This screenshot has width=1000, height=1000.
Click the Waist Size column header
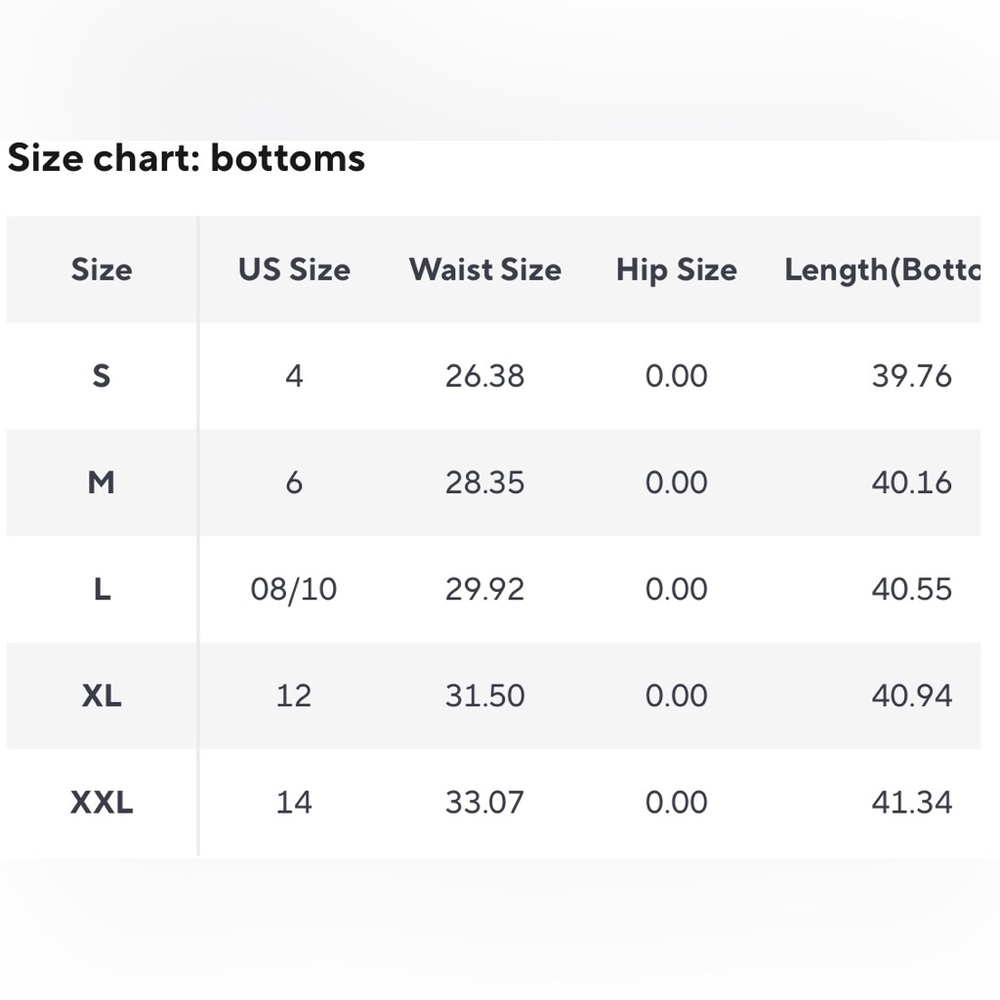click(485, 269)
